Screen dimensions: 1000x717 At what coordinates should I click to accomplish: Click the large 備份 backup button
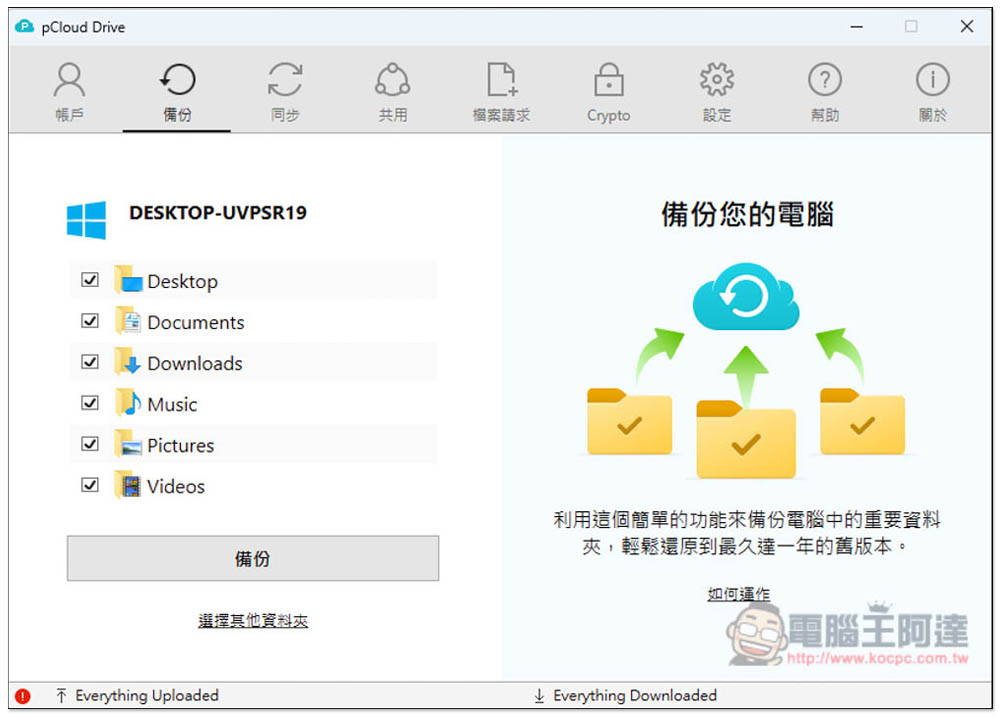(x=253, y=558)
